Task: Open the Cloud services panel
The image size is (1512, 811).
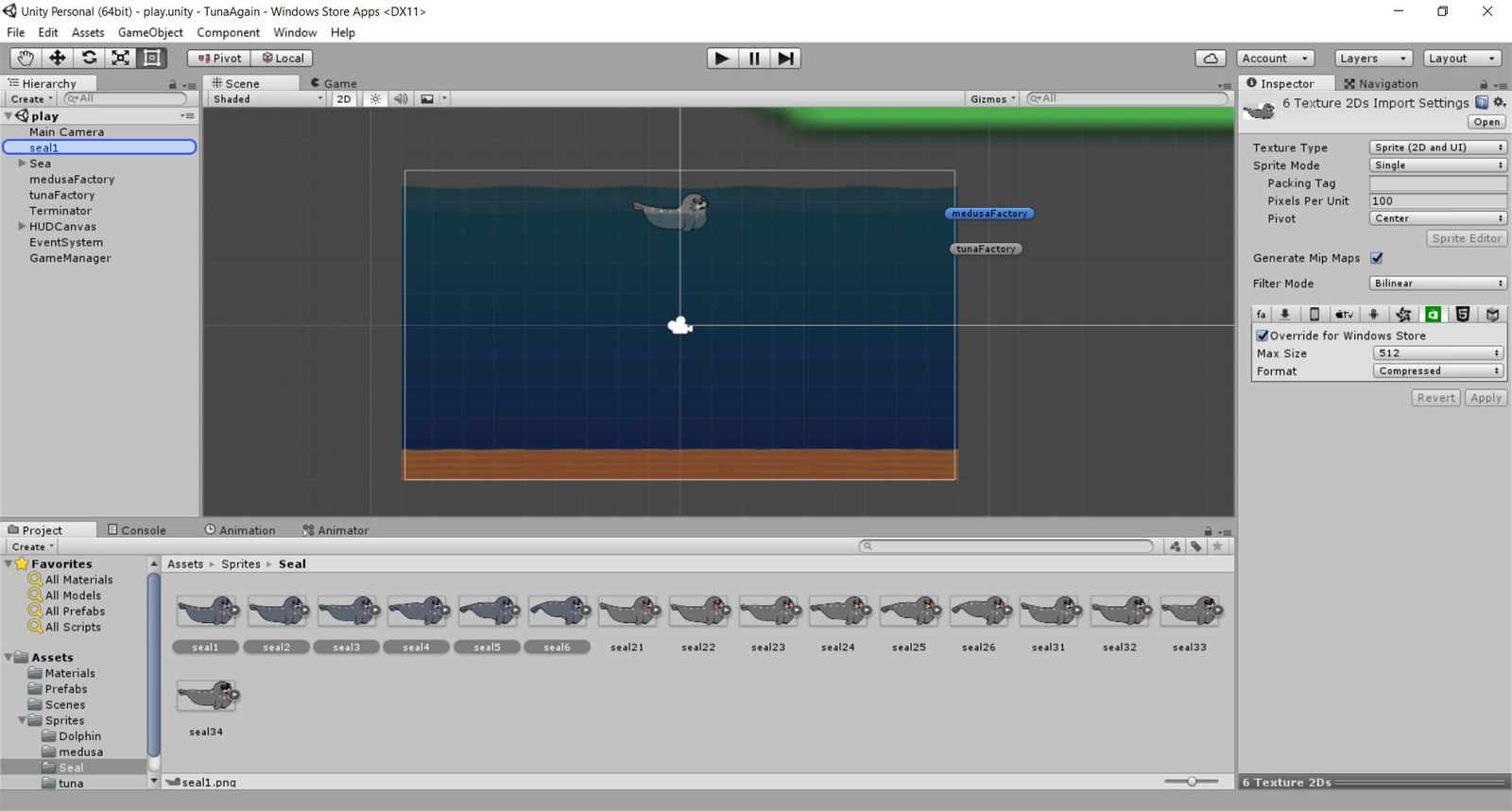Action: pos(1211,59)
